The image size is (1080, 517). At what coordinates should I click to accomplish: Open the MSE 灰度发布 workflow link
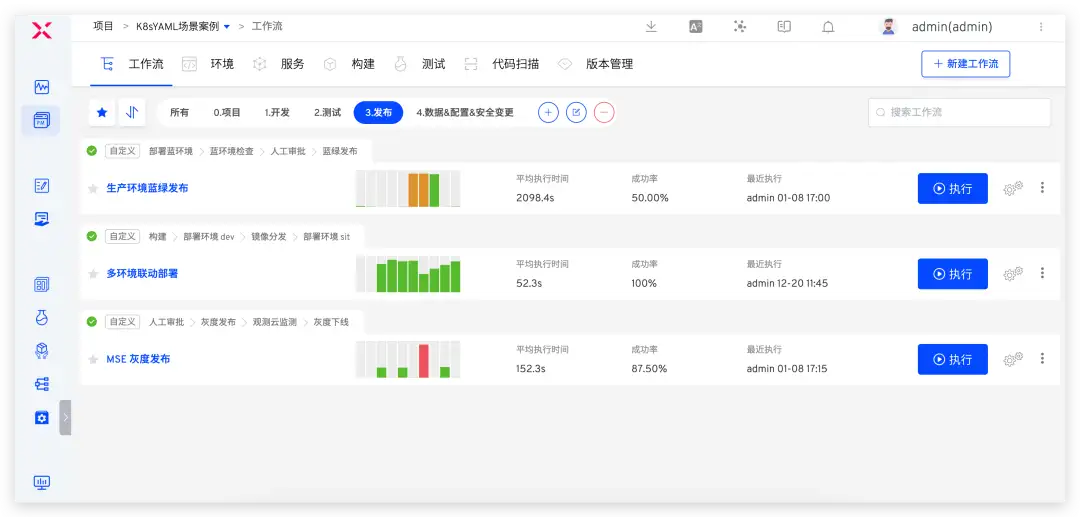coord(138,359)
